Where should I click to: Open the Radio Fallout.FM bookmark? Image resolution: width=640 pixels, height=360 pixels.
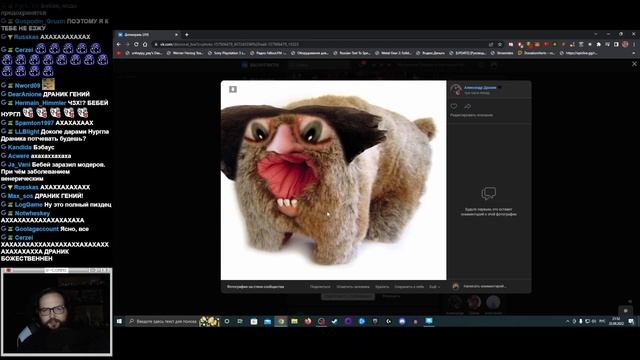tap(269, 53)
